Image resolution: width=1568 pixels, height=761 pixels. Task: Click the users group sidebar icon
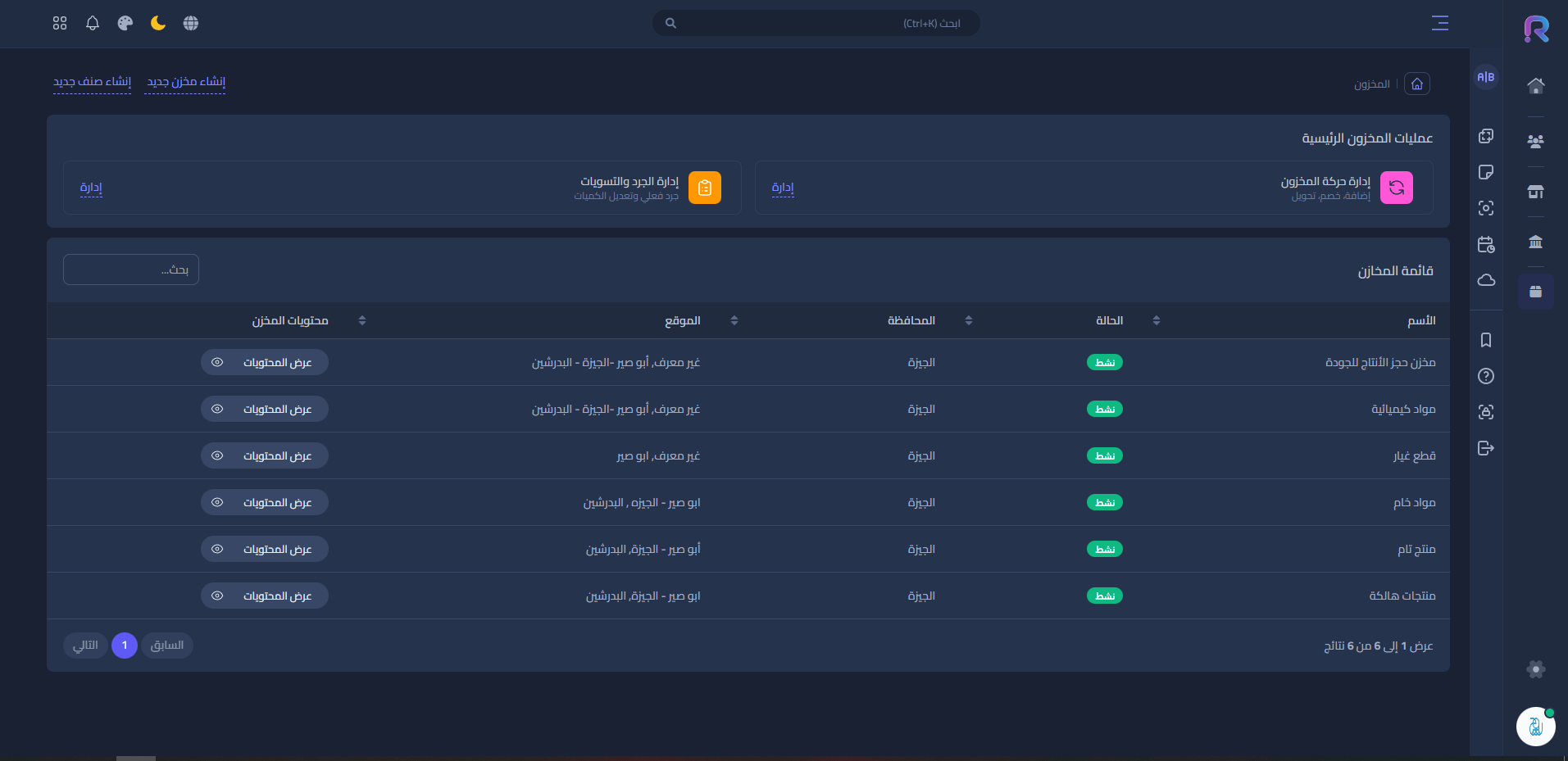(x=1535, y=141)
